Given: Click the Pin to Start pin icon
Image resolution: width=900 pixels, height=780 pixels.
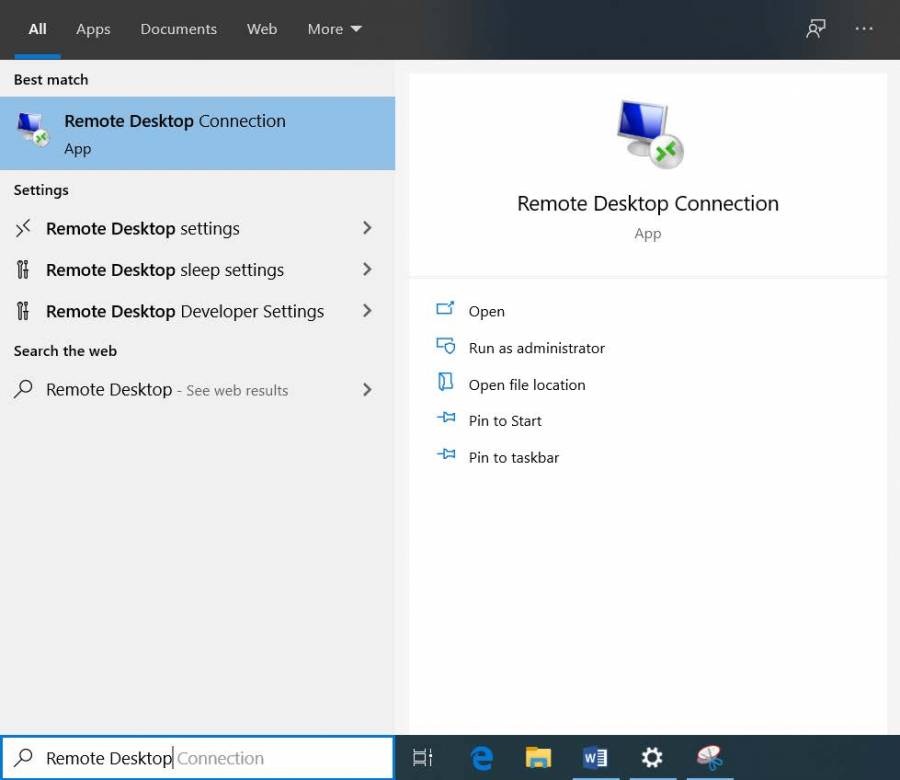Looking at the screenshot, I should [446, 419].
